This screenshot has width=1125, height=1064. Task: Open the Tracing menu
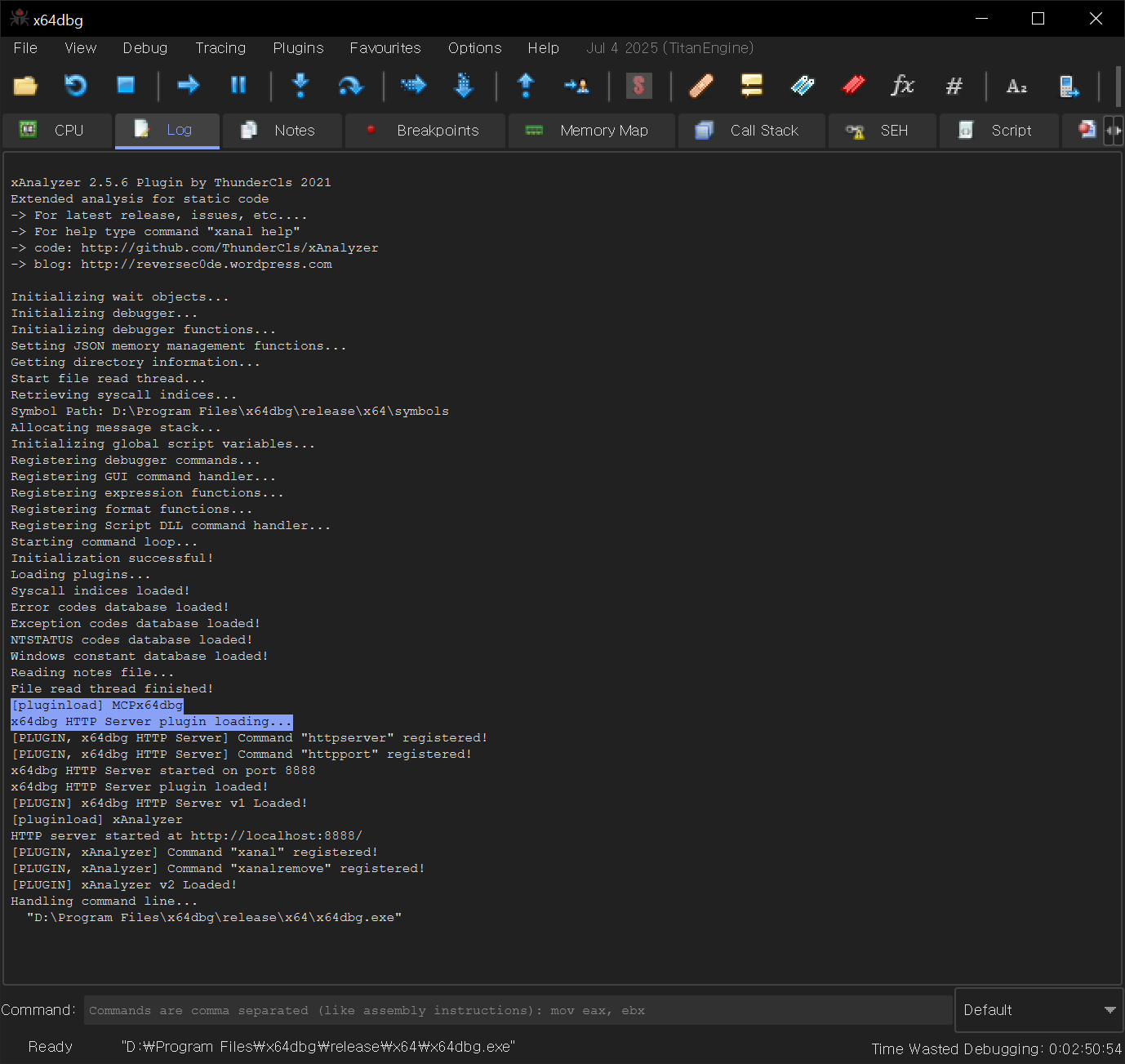click(220, 48)
